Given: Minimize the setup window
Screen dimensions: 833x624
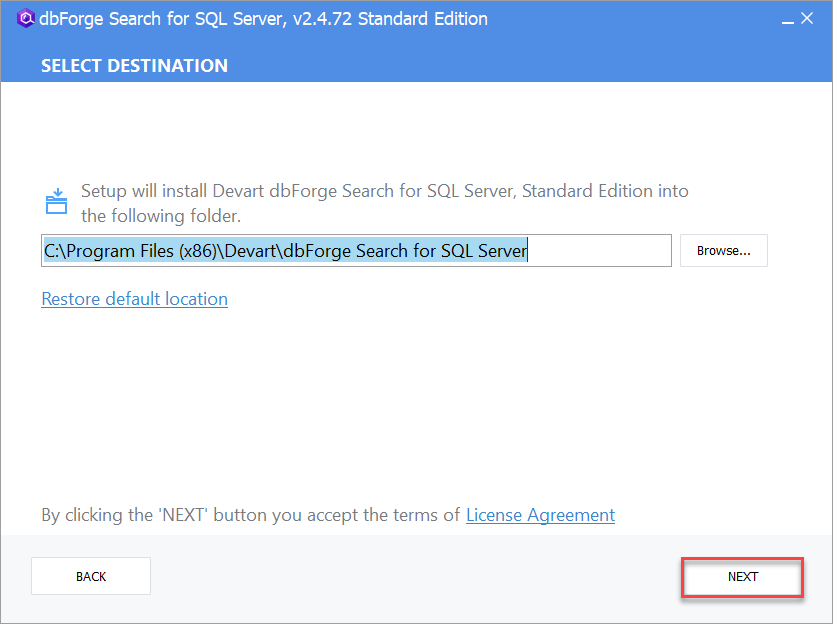Looking at the screenshot, I should point(788,20).
